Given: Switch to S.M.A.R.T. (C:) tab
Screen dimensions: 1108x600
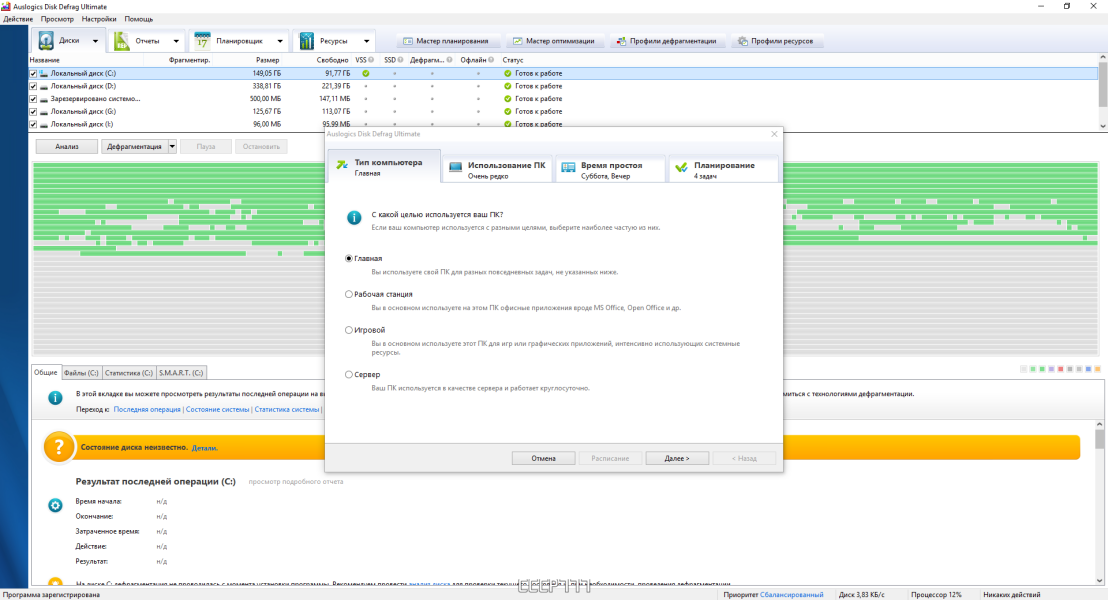Looking at the screenshot, I should [181, 372].
